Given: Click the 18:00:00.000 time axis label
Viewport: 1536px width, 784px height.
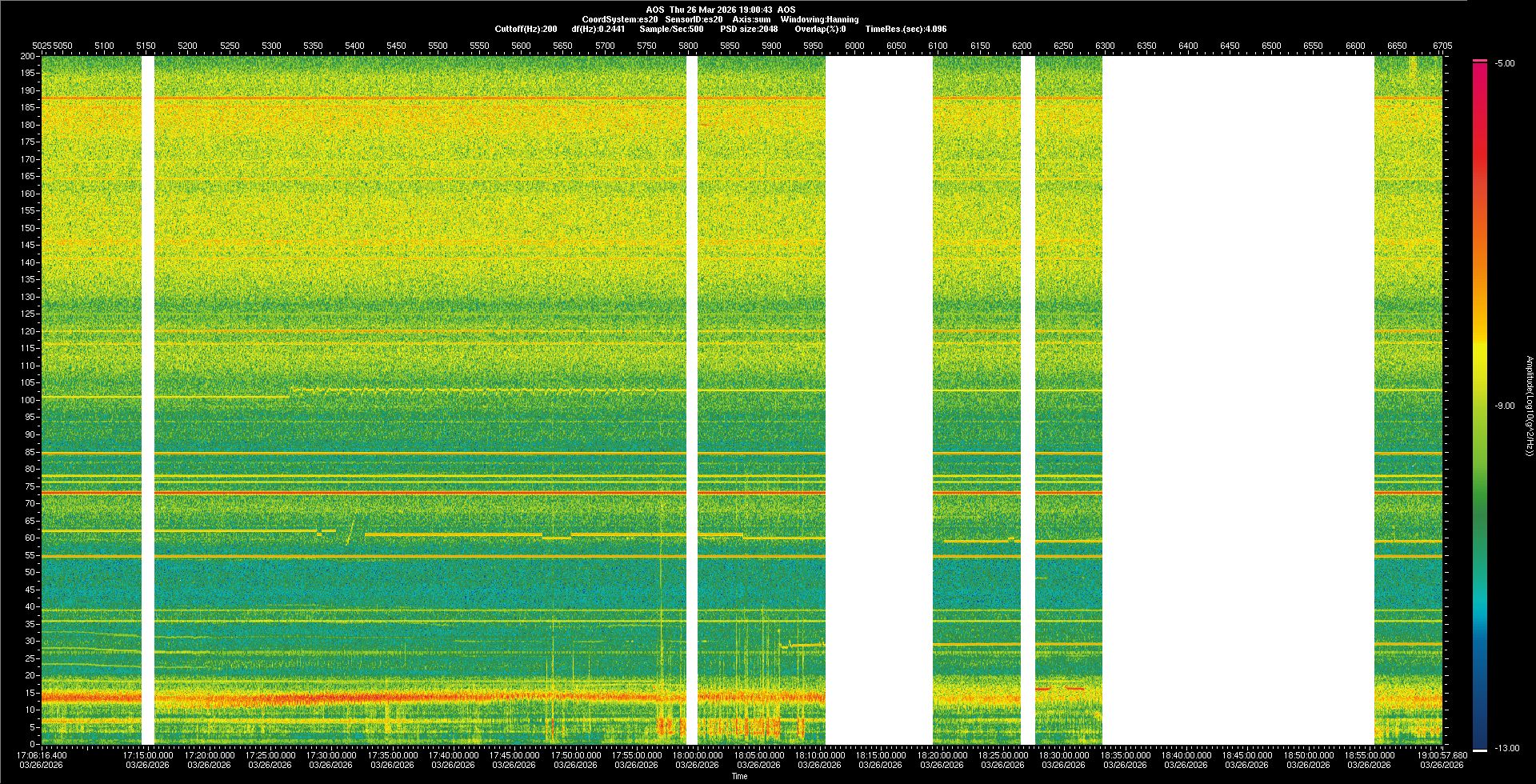Looking at the screenshot, I should [697, 755].
